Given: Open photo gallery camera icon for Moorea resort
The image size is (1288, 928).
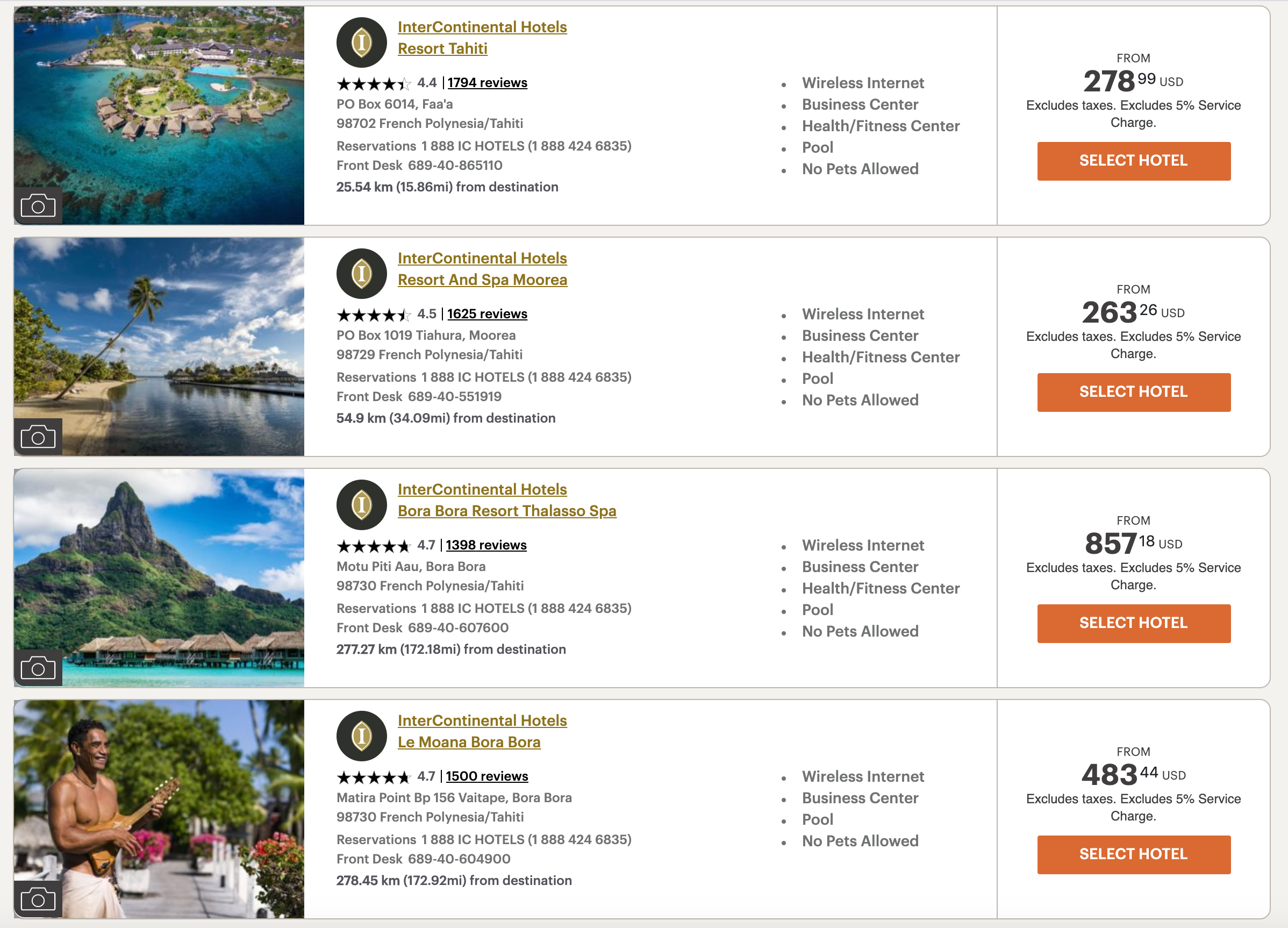Looking at the screenshot, I should (x=38, y=437).
